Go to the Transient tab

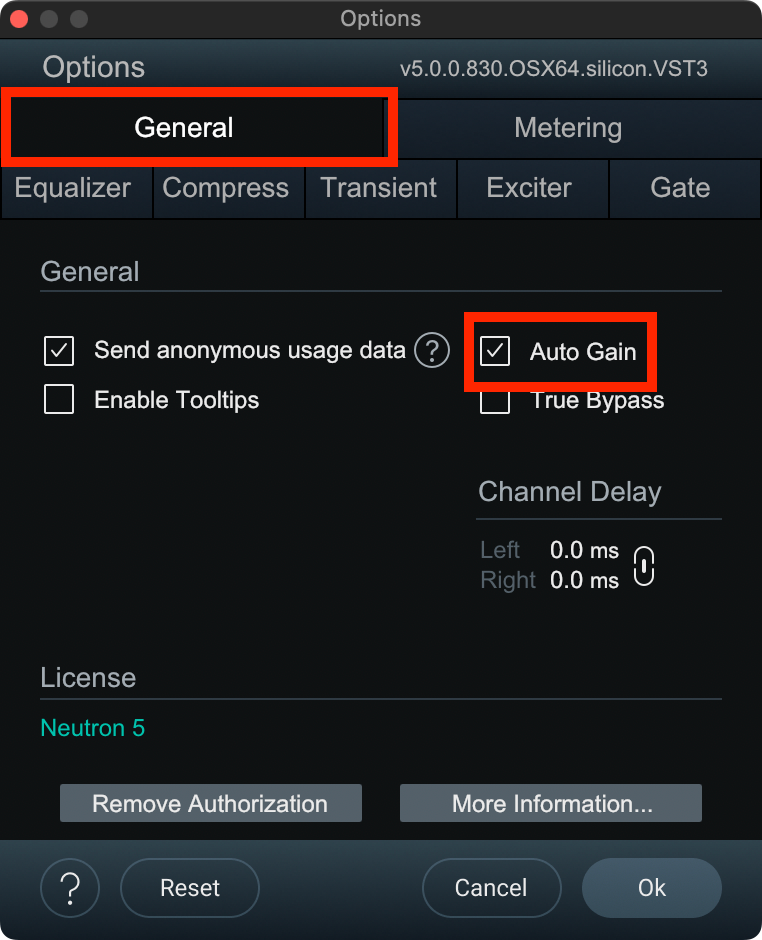coord(379,188)
